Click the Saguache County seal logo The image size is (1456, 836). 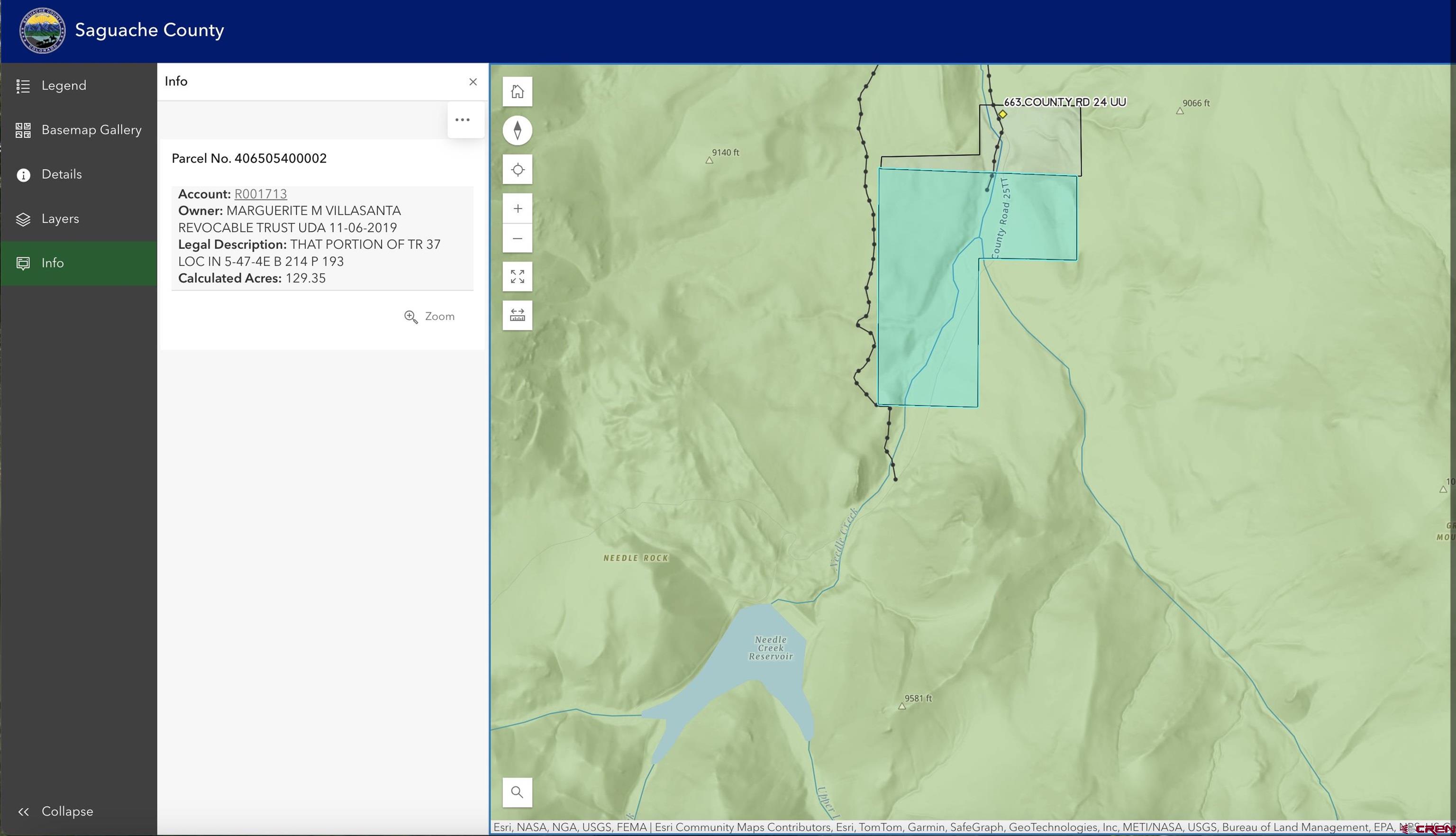pyautogui.click(x=42, y=30)
